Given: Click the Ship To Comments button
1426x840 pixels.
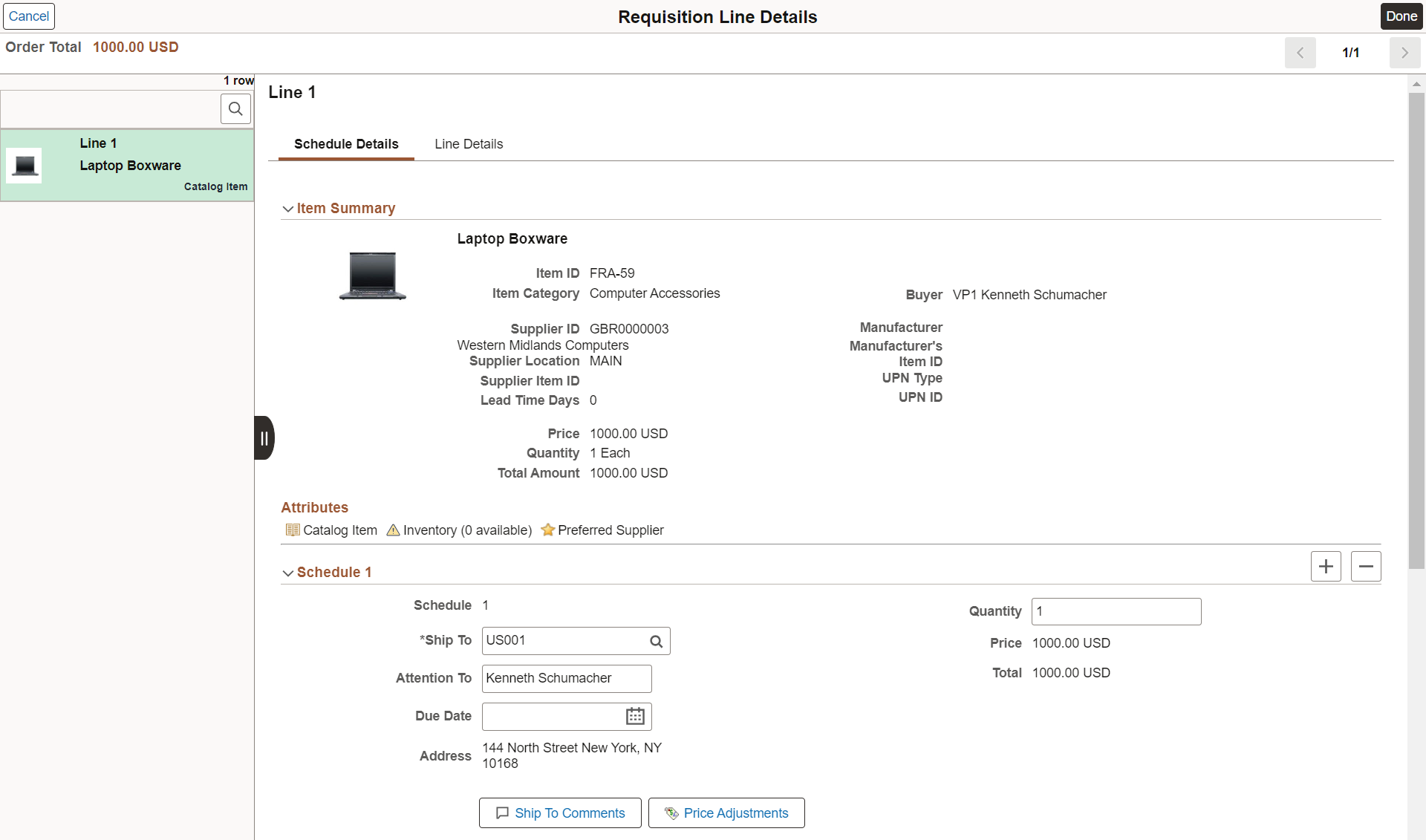Looking at the screenshot, I should tap(559, 813).
